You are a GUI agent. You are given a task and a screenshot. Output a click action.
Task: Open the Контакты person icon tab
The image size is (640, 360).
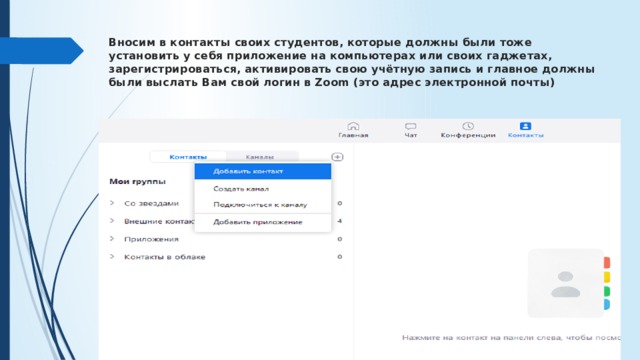(526, 130)
